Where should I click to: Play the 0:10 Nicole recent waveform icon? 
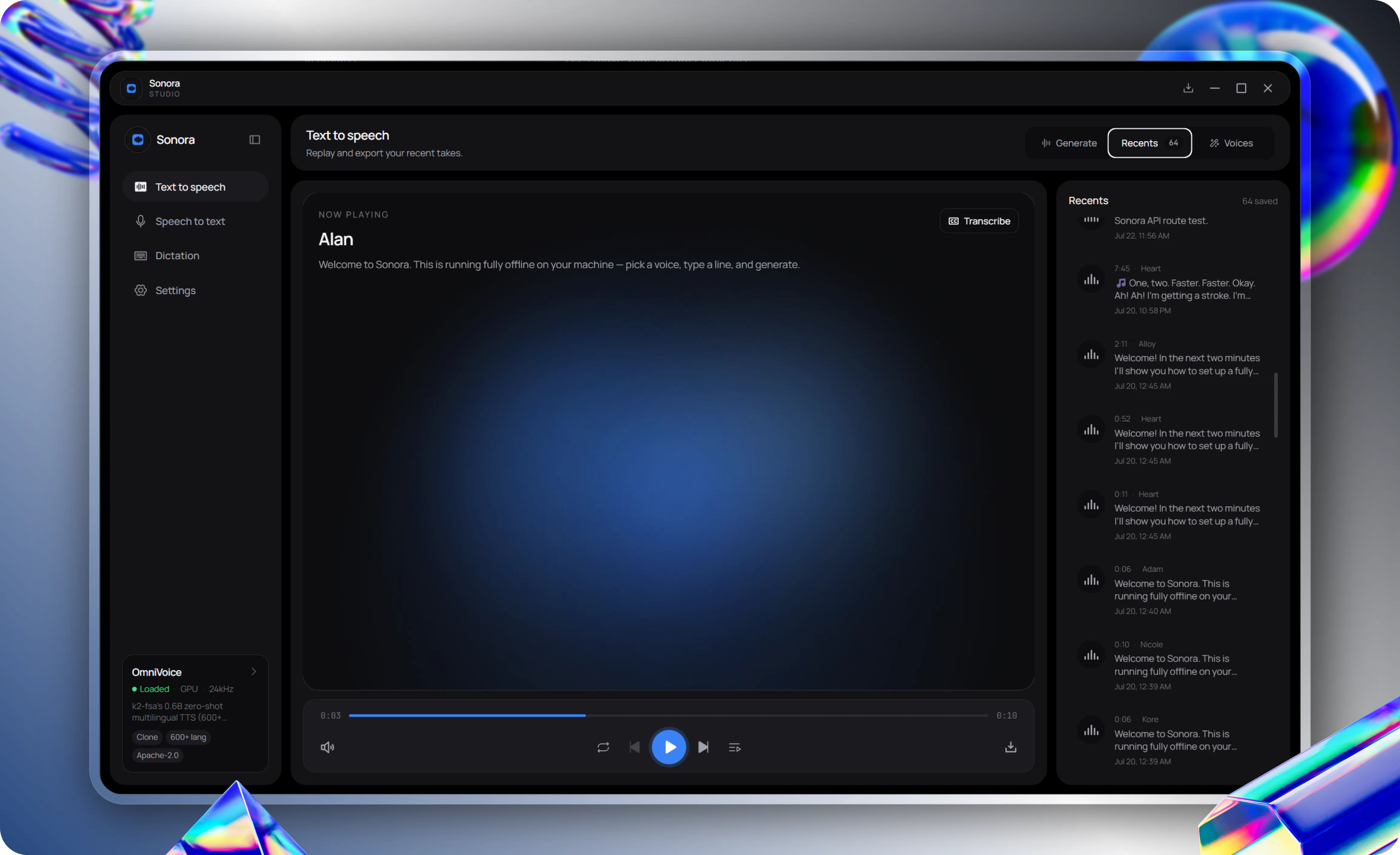tap(1091, 655)
